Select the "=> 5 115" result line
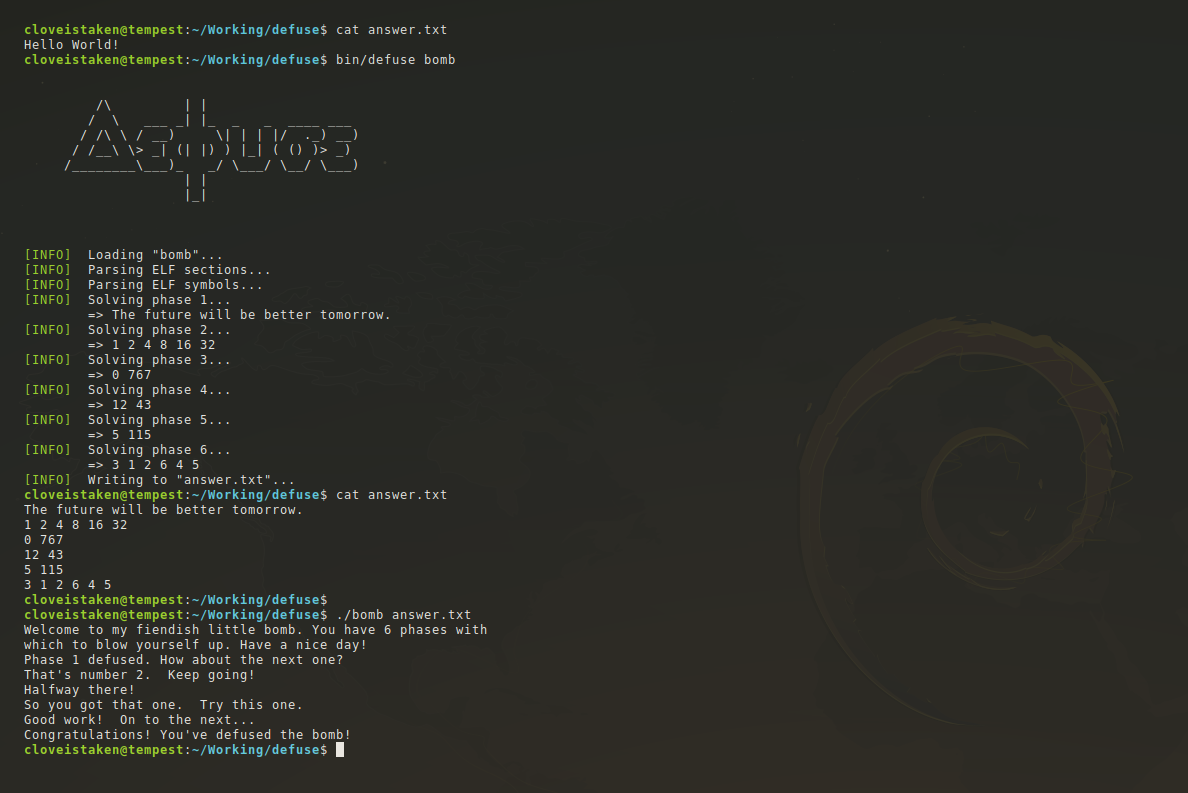Image resolution: width=1188 pixels, height=793 pixels. coord(120,436)
